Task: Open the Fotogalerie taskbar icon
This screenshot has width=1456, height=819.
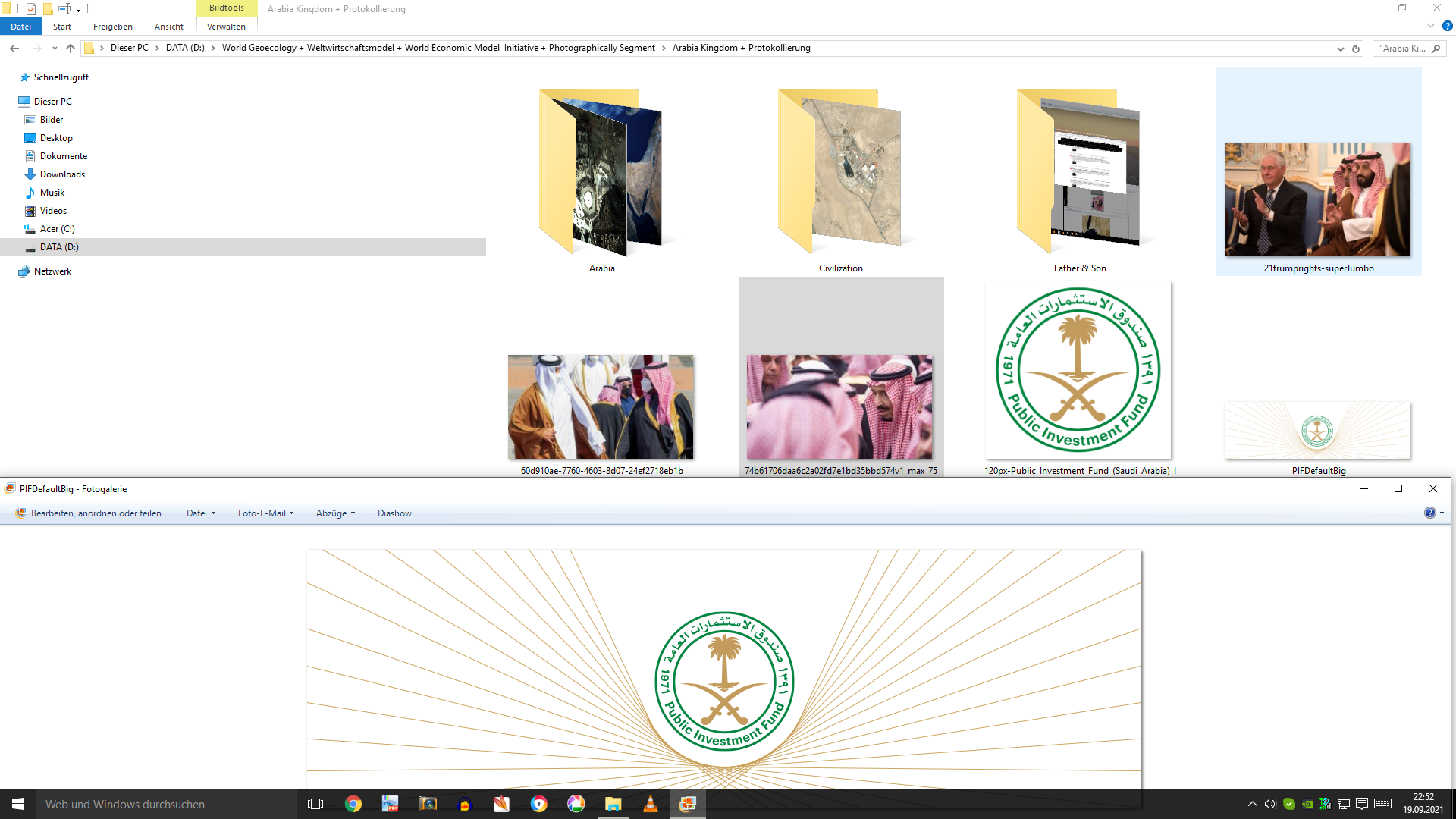Action: (688, 804)
